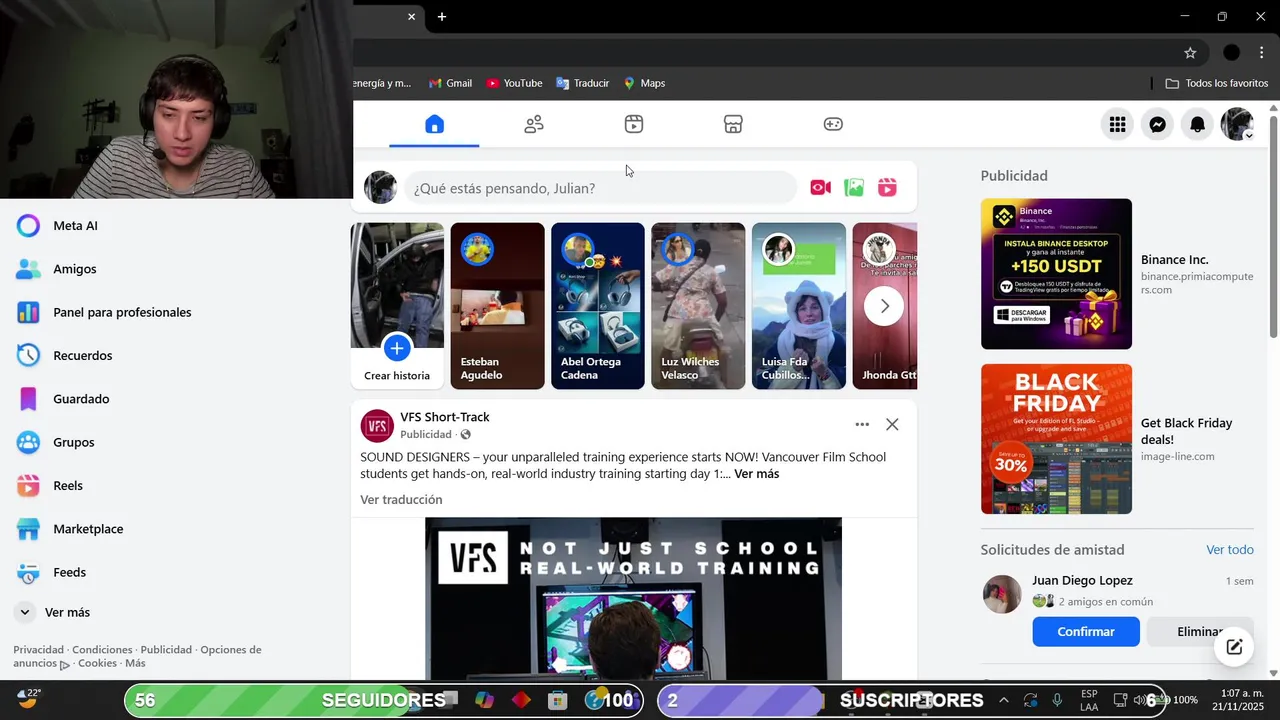Open the taskbar clock and date

1237,700
